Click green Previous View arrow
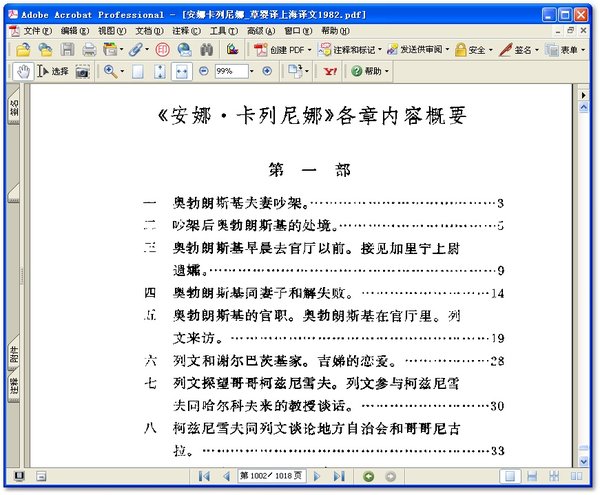Viewport: 600px width, 495px height. coord(369,476)
